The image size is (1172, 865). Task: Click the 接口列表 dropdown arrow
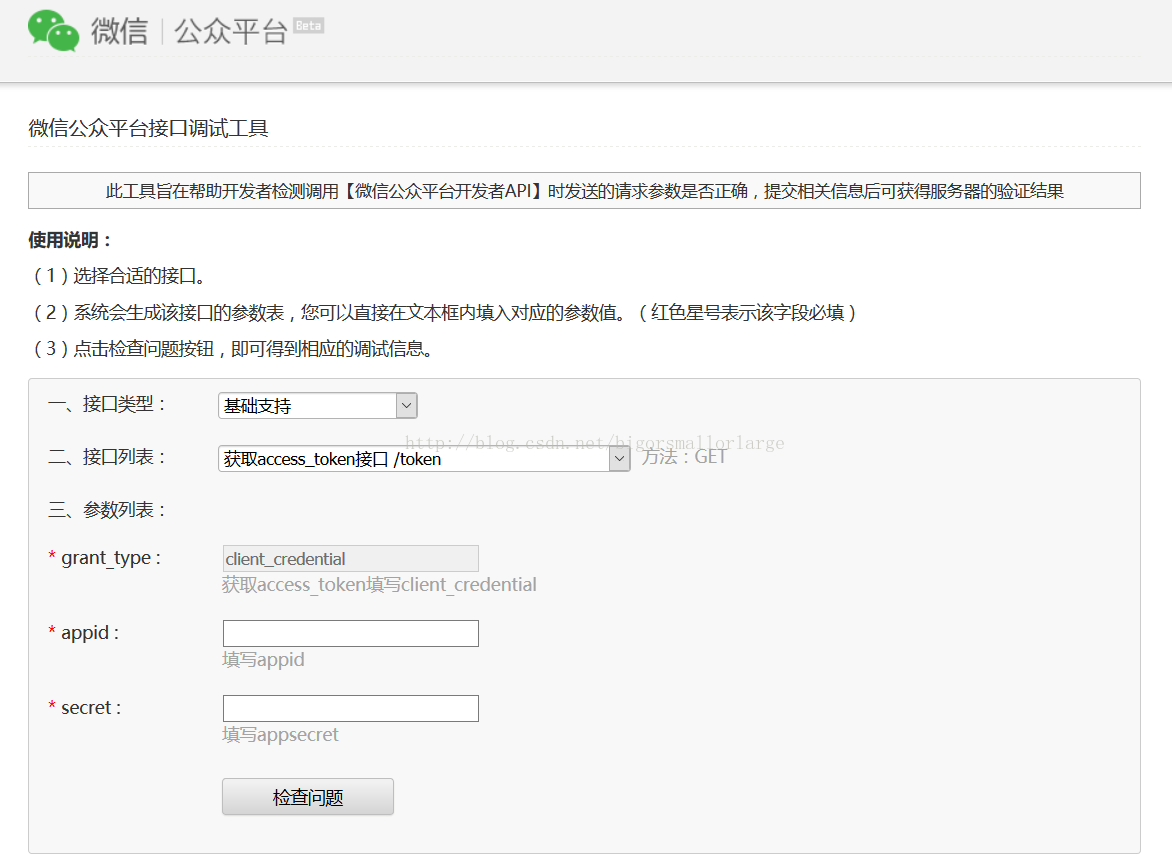pos(621,457)
